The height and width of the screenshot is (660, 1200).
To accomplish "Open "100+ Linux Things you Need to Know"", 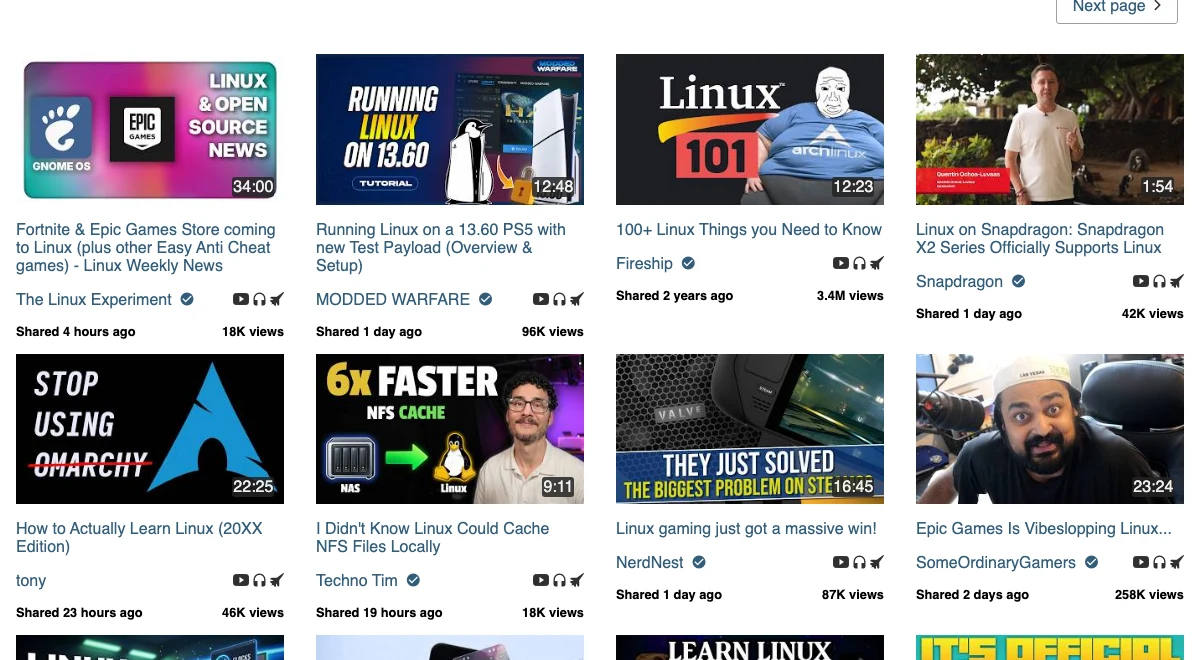I will click(749, 229).
